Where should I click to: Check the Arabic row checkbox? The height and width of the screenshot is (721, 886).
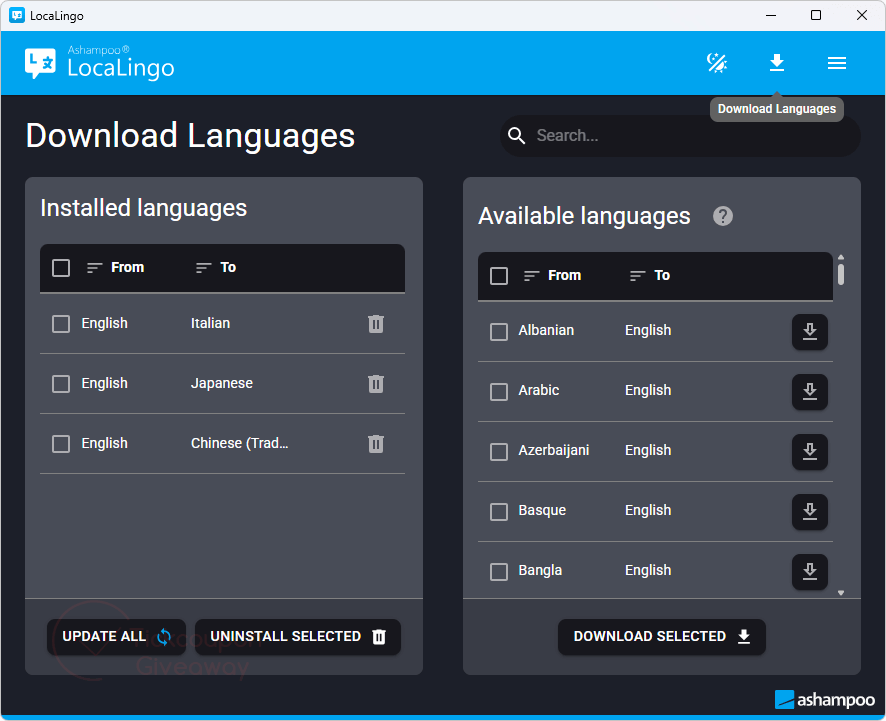(x=499, y=392)
